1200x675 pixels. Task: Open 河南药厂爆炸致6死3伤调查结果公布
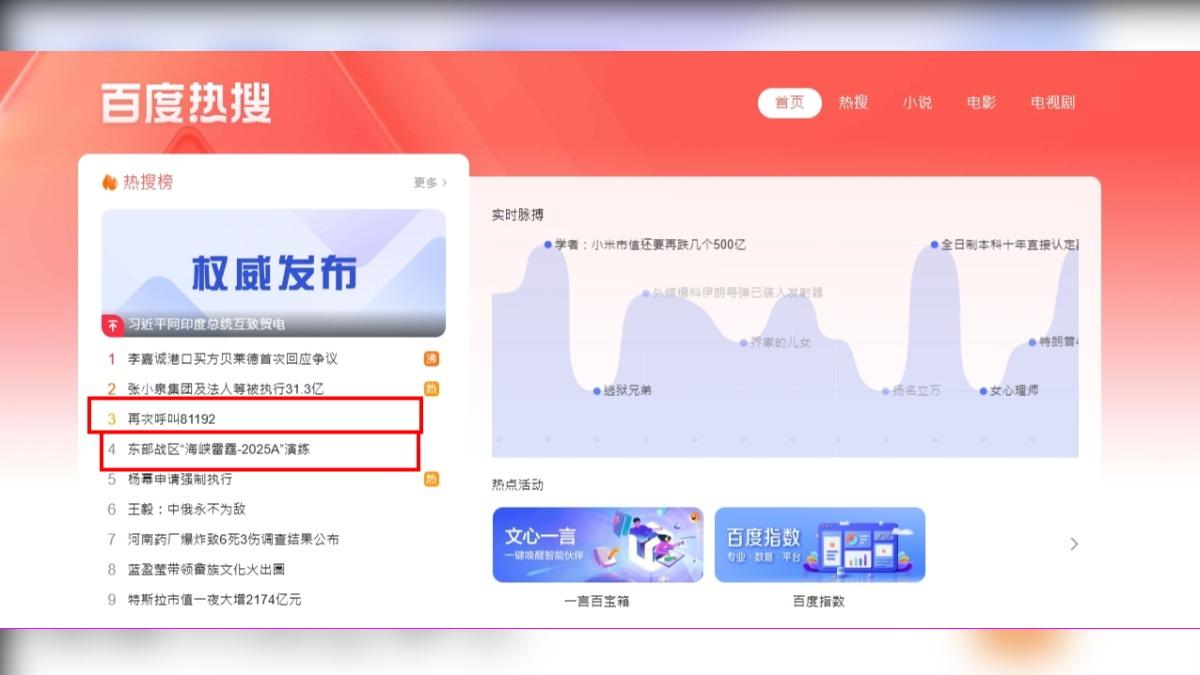(x=233, y=539)
